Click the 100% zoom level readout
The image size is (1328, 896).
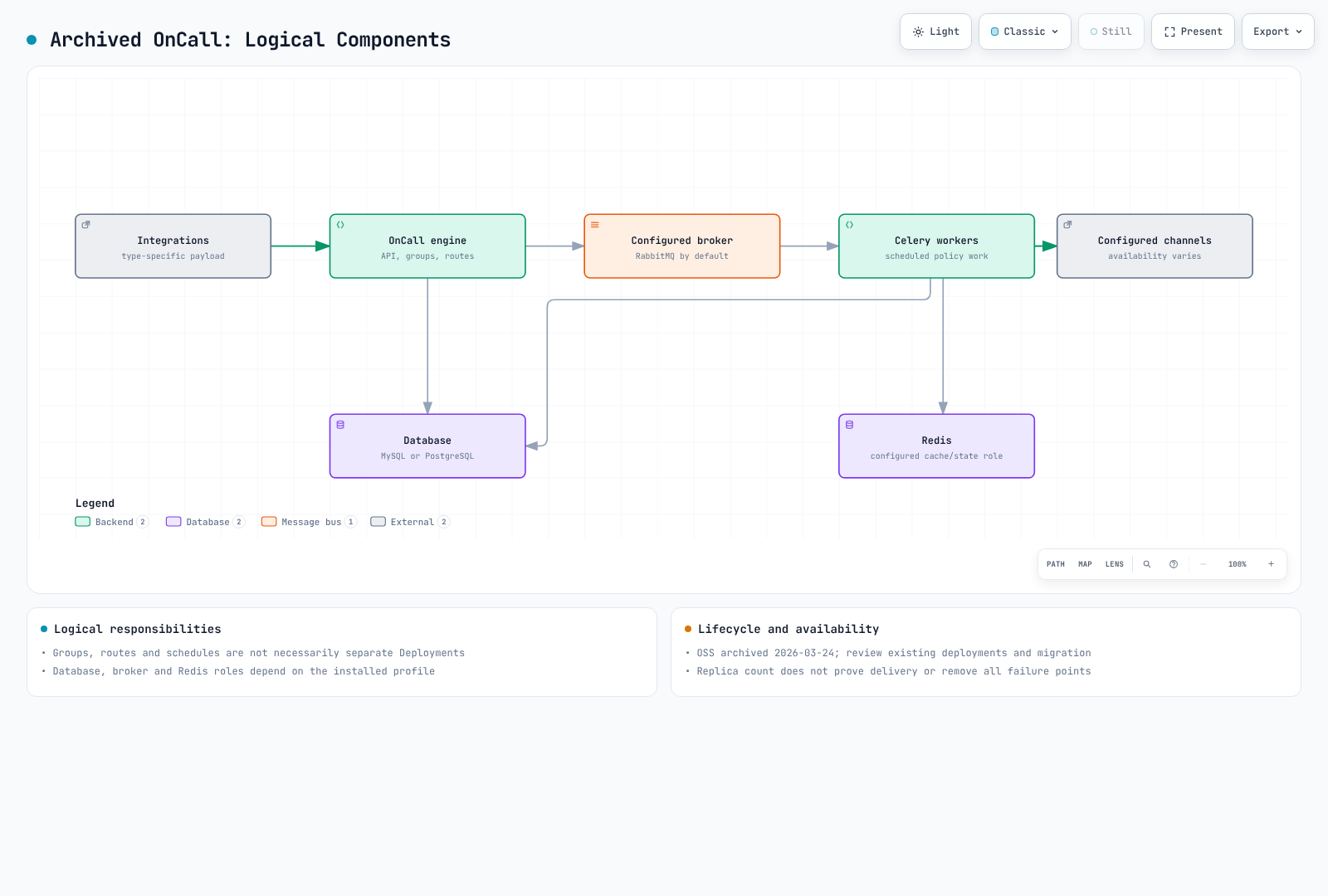1238,564
